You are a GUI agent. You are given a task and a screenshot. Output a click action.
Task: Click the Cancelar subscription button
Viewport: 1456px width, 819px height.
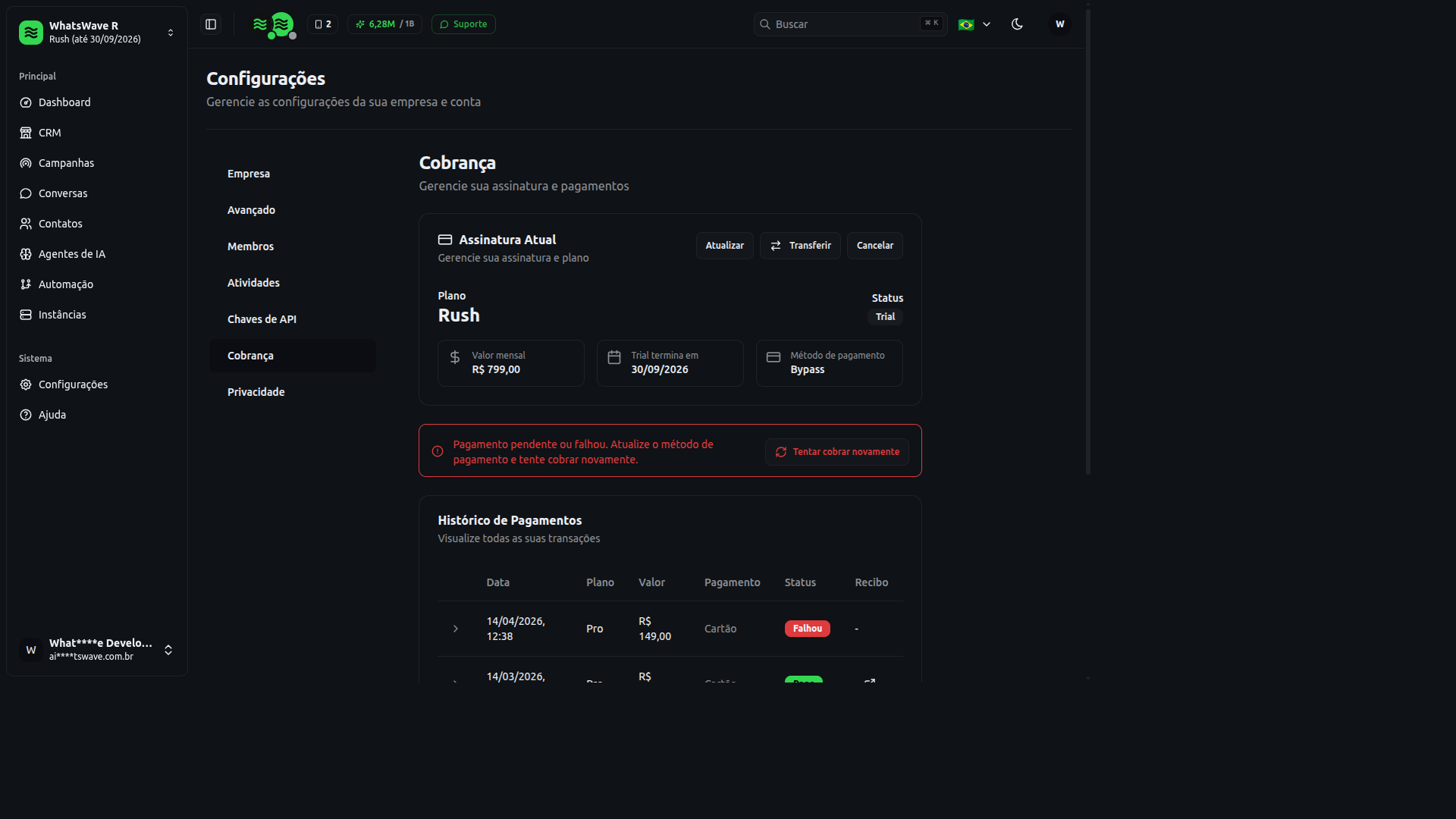pos(875,246)
